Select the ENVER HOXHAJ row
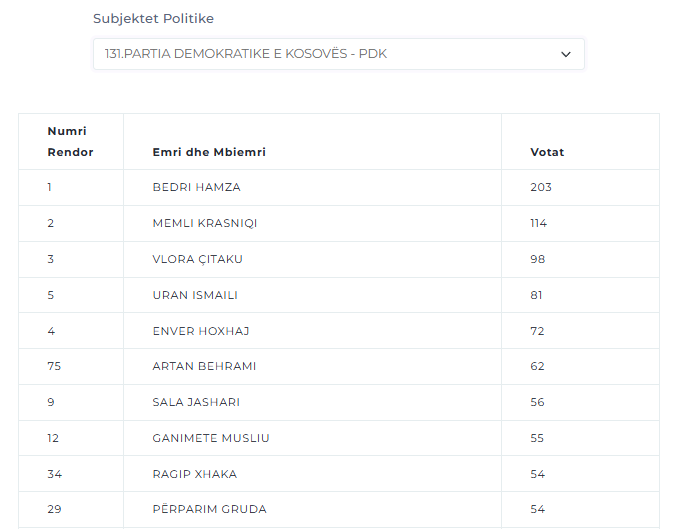The width and height of the screenshot is (679, 529). point(339,331)
